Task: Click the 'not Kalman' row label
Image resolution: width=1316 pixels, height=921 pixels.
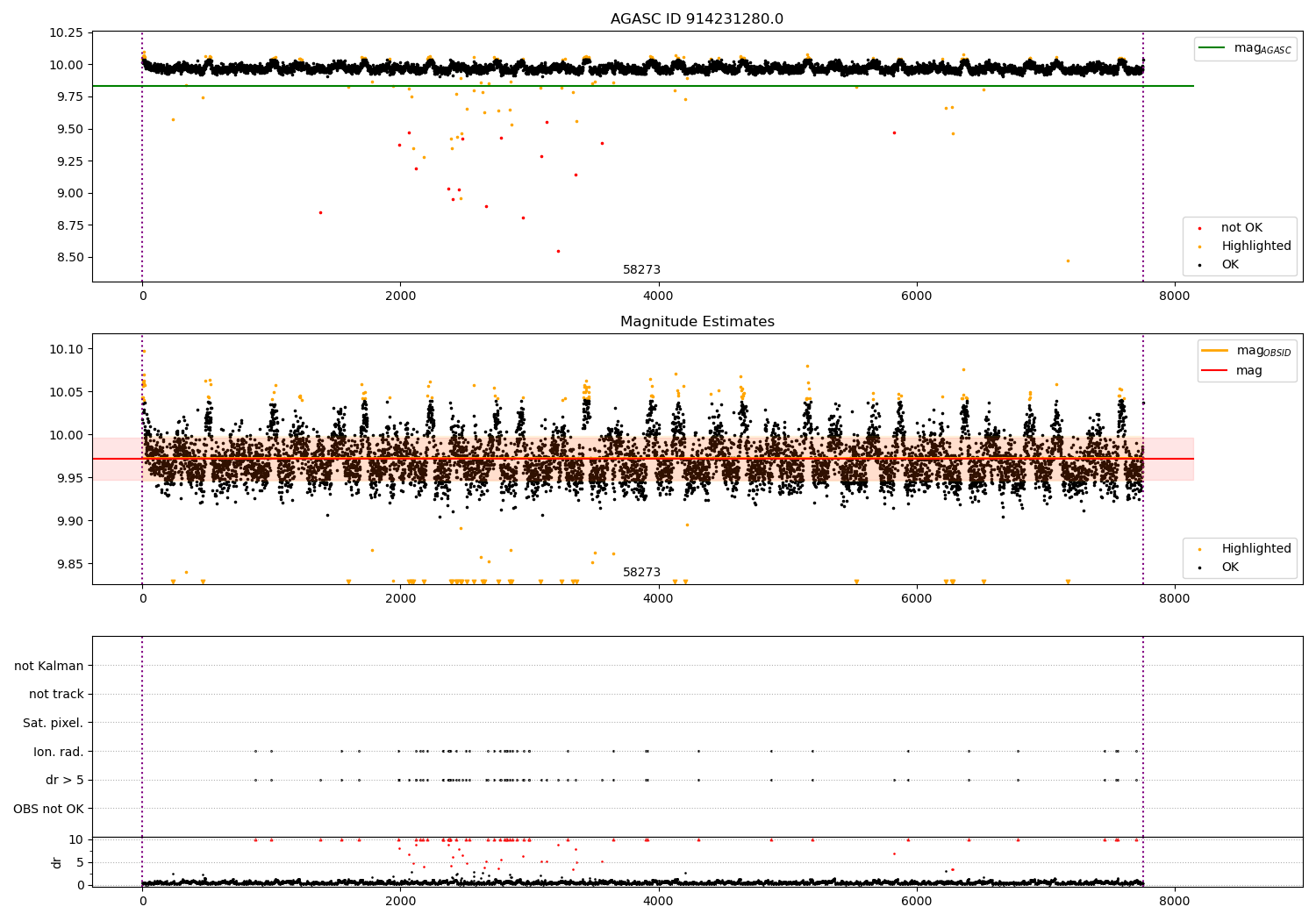Action: 49,666
